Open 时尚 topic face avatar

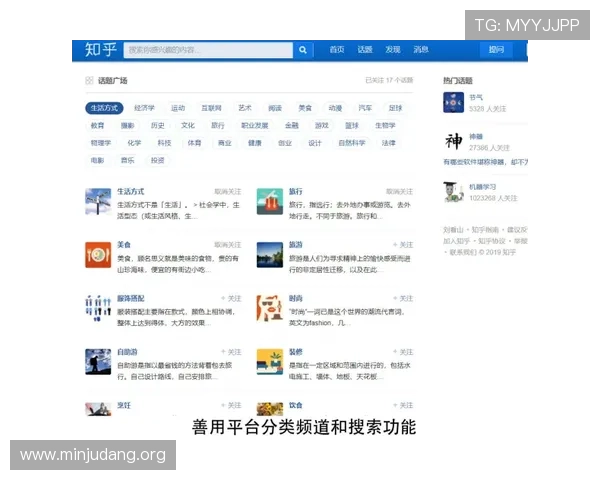point(270,308)
